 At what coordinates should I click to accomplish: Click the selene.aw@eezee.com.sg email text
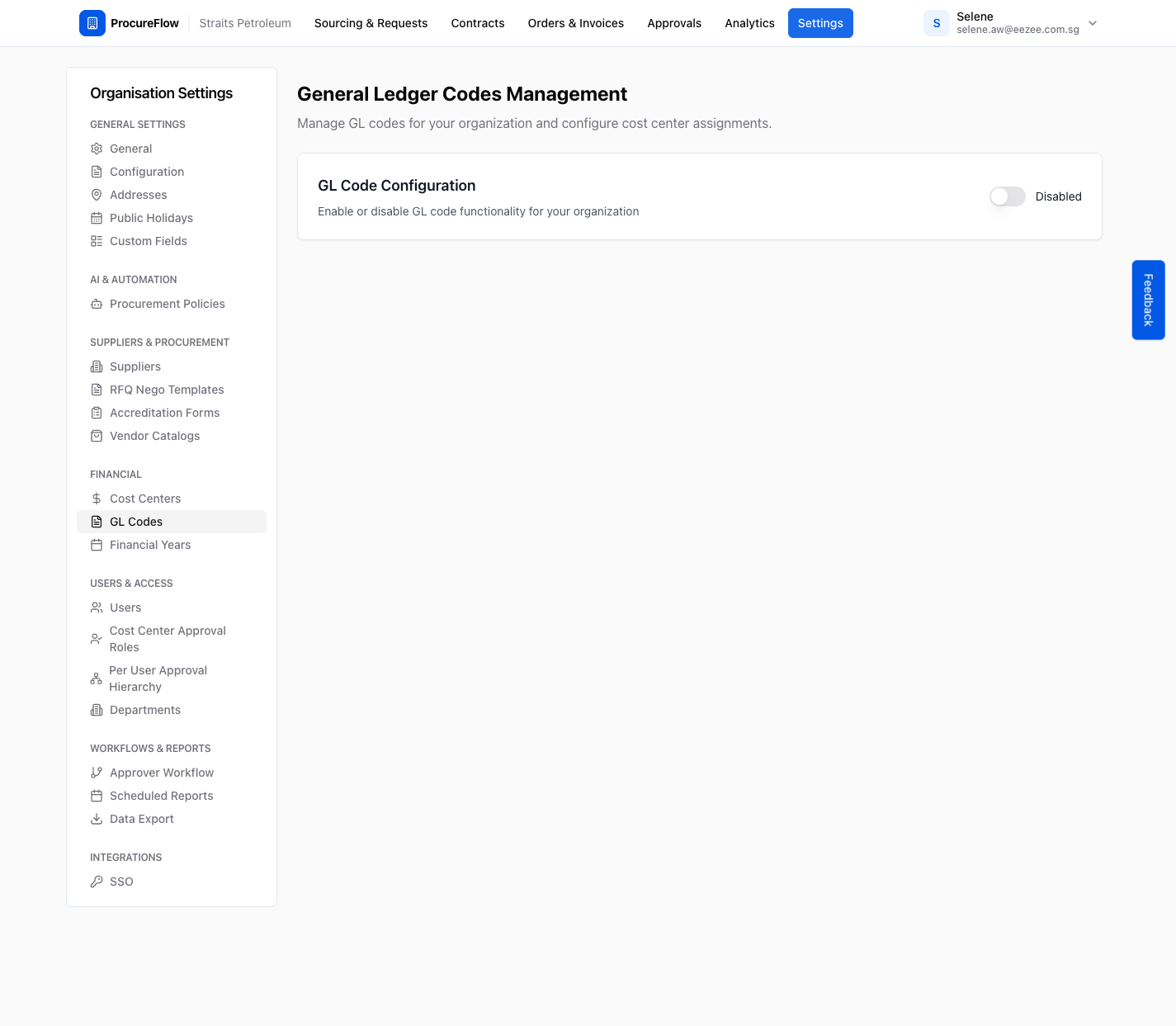(x=1018, y=30)
